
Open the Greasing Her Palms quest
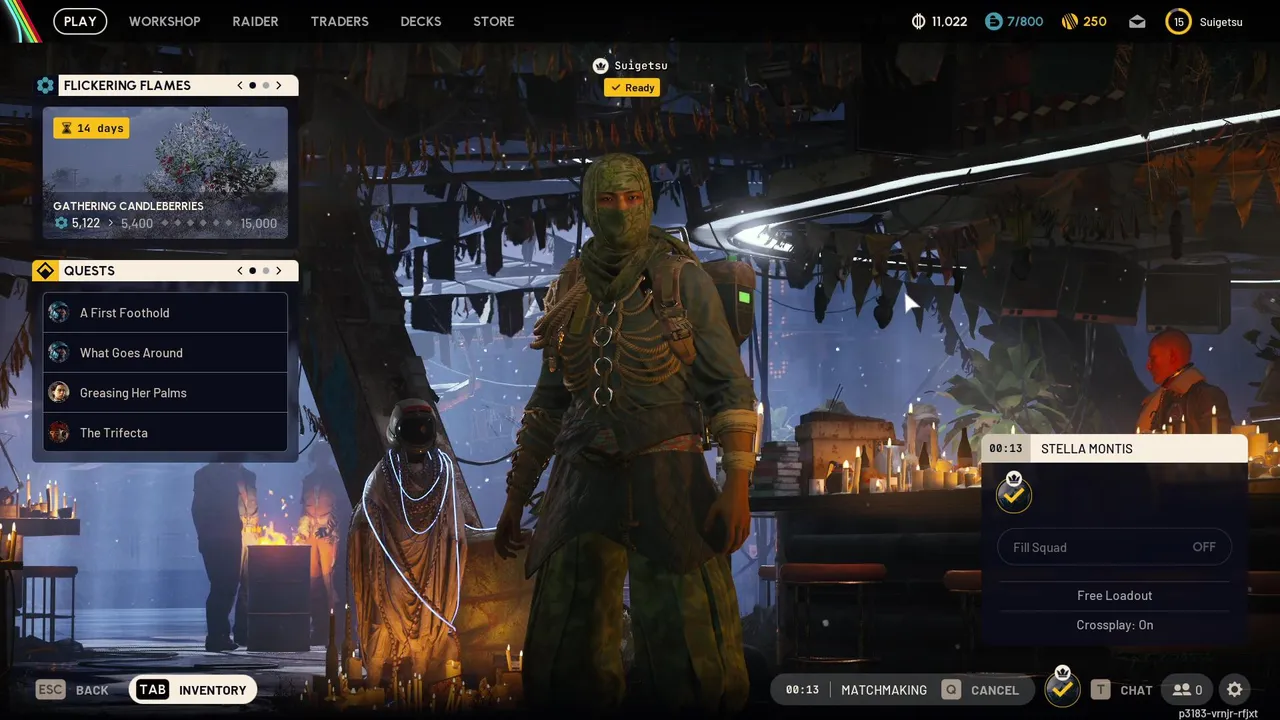point(165,393)
